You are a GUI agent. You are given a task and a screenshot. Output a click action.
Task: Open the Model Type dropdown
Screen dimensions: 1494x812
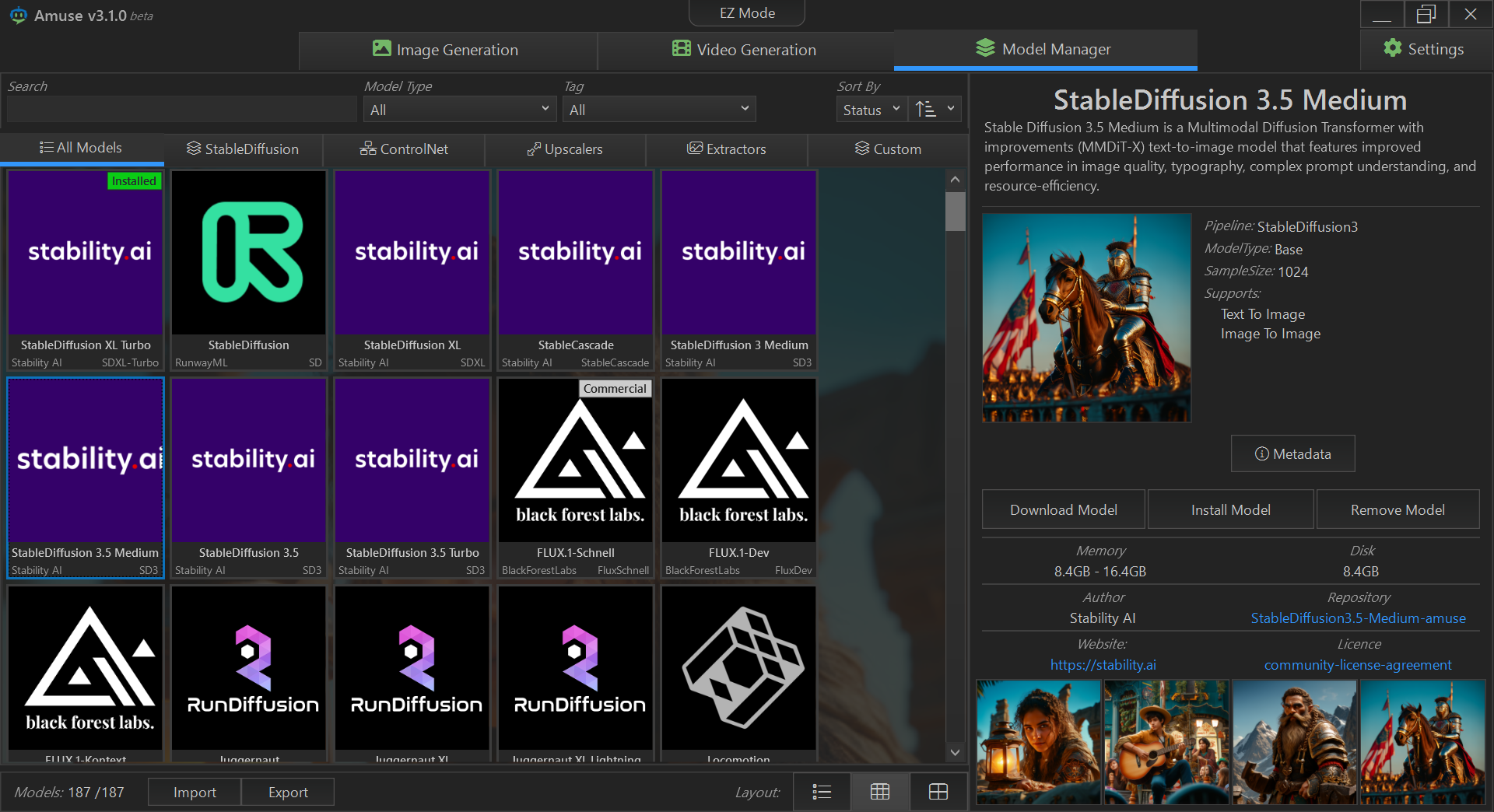tap(460, 110)
